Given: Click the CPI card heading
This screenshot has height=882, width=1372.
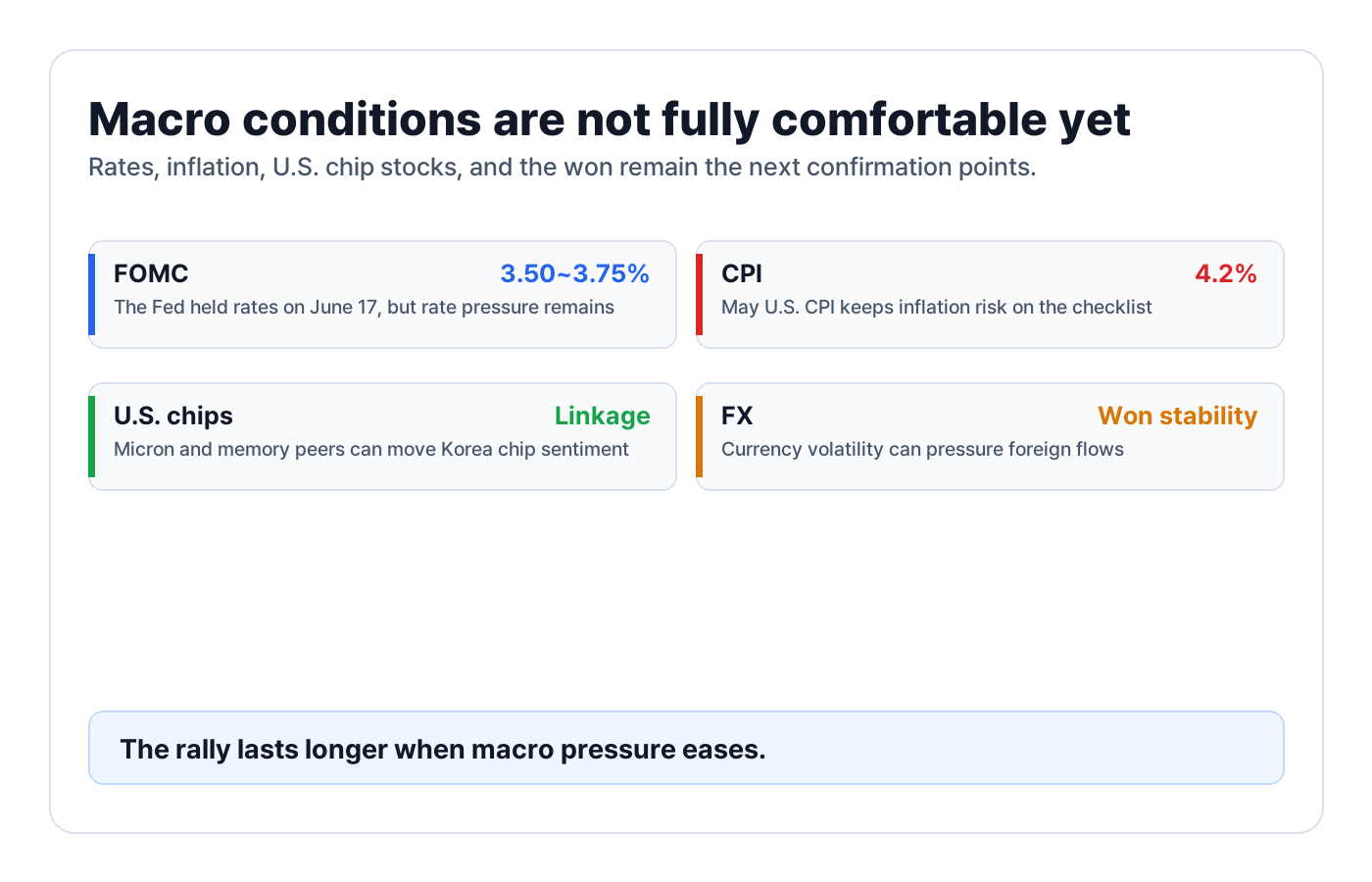Looking at the screenshot, I should click(x=742, y=273).
